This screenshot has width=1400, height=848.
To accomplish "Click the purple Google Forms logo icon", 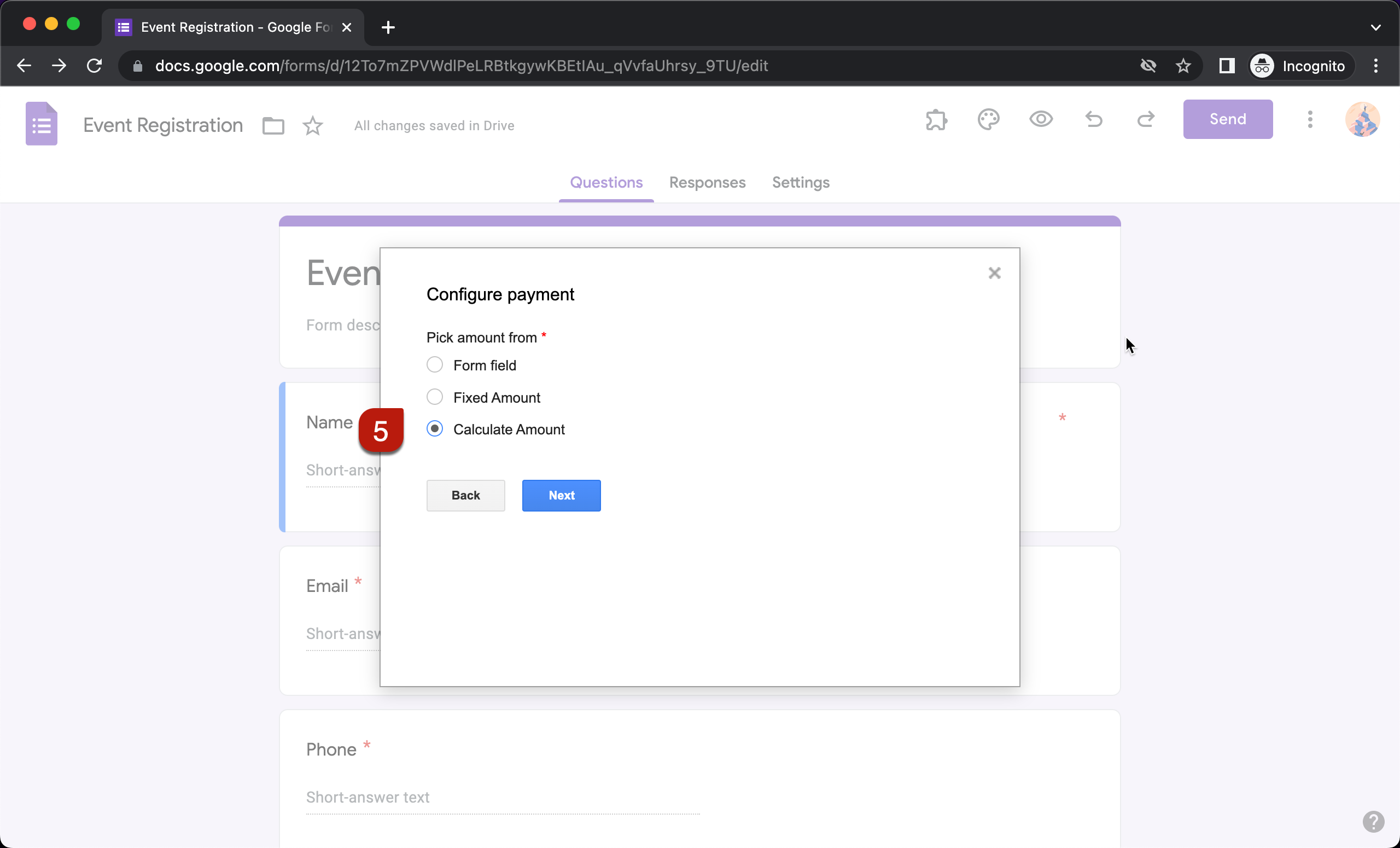I will click(x=41, y=123).
